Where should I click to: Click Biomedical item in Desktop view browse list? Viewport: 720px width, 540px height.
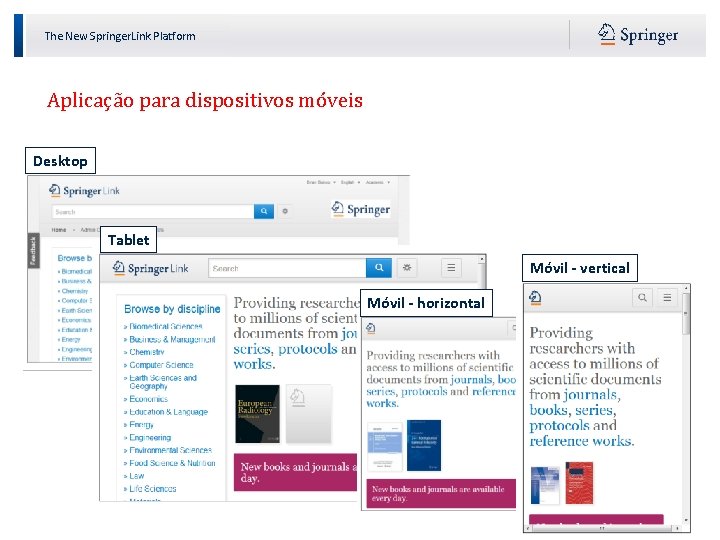point(75,271)
